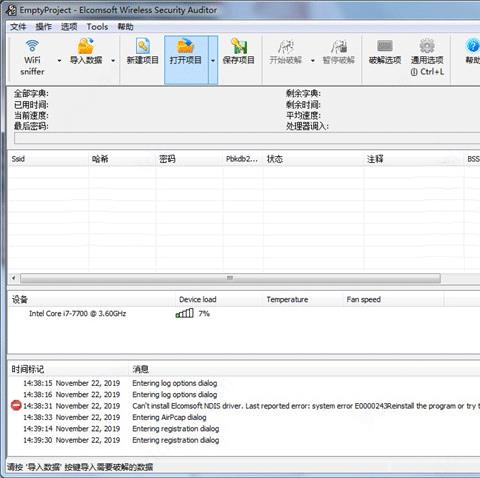480x478 pixels.
Task: Click the horizontal scrollbar thumb
Action: coord(230,278)
